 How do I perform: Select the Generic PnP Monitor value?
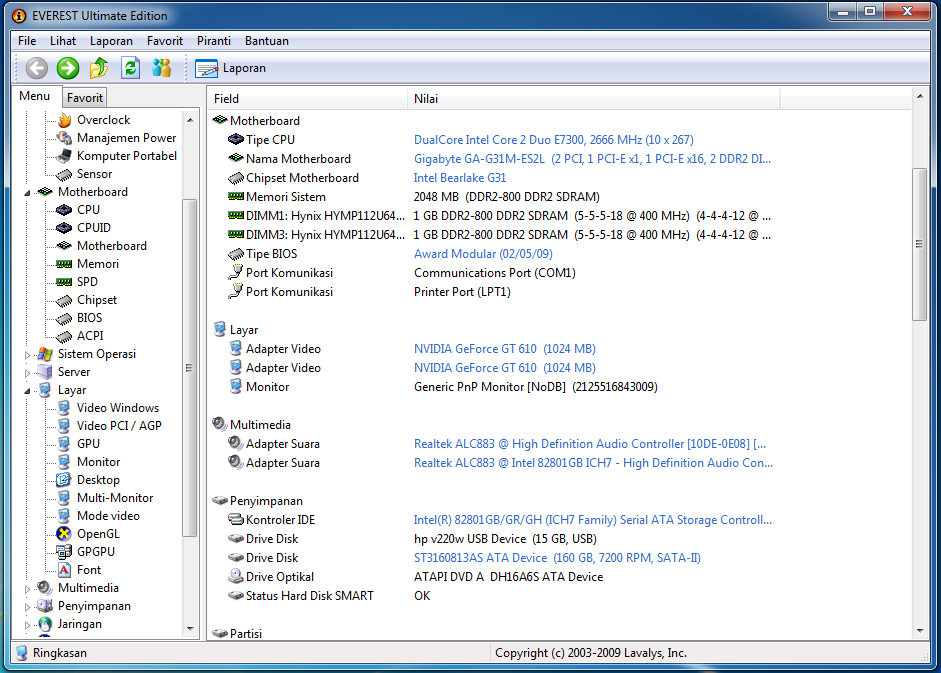tap(535, 387)
